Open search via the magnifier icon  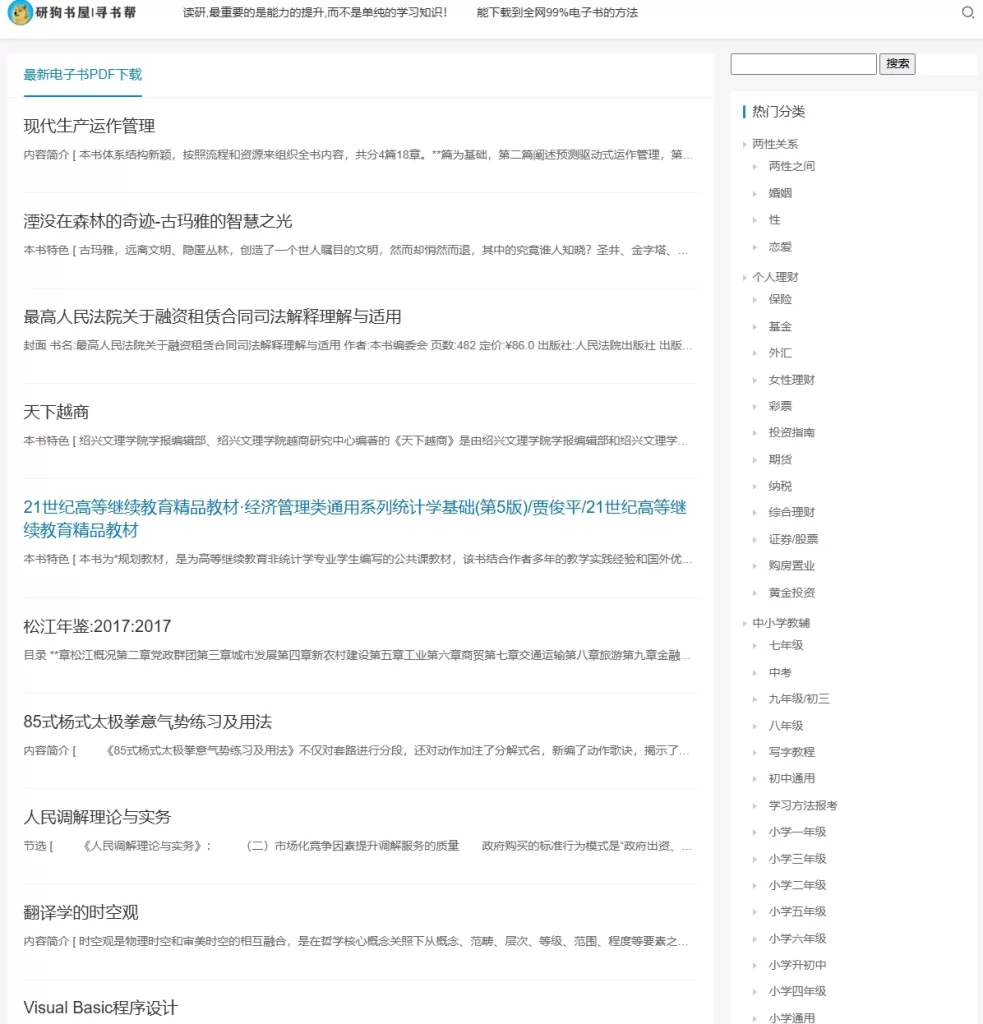[x=966, y=13]
